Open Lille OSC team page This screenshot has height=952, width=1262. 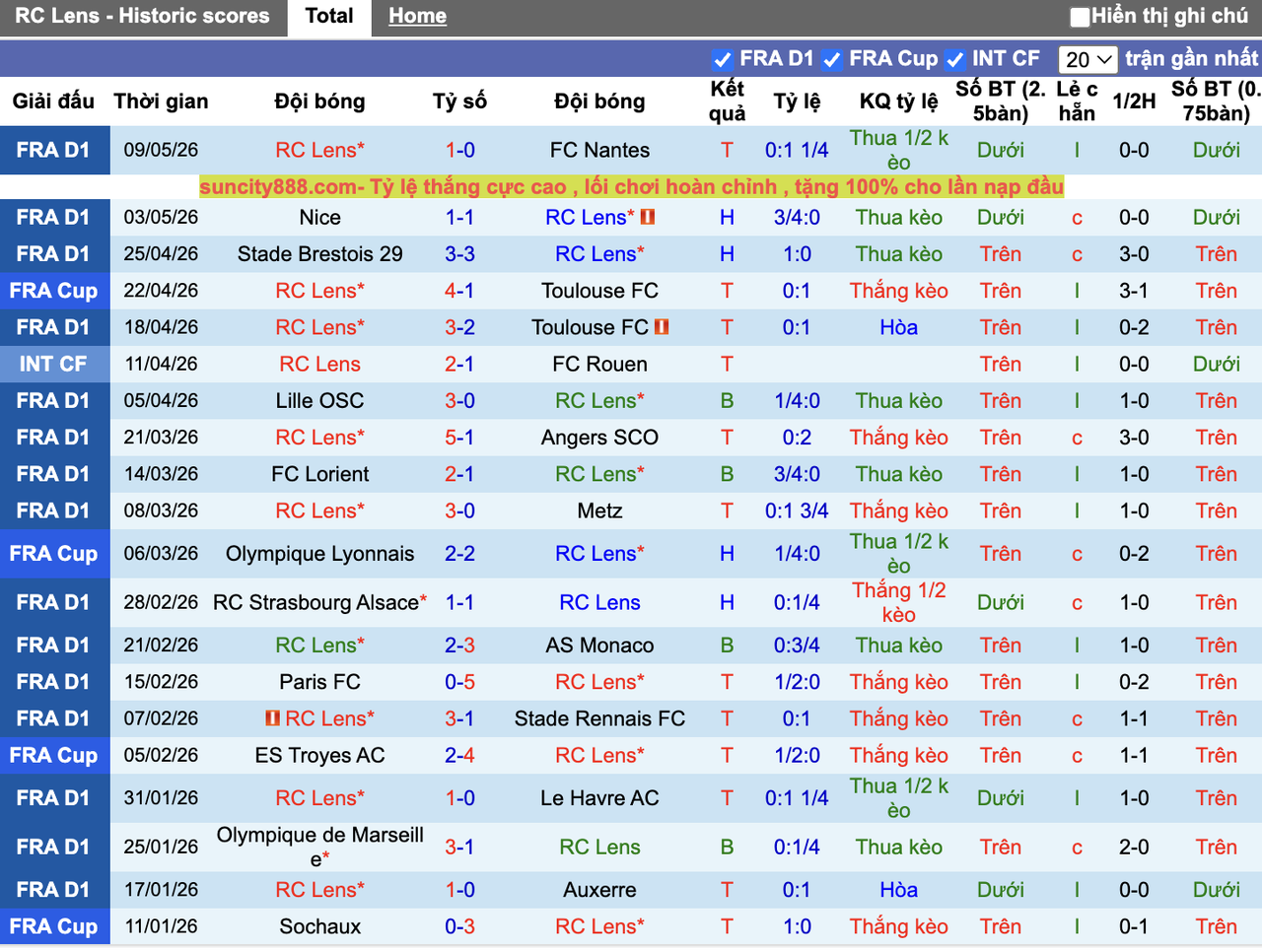coord(319,400)
